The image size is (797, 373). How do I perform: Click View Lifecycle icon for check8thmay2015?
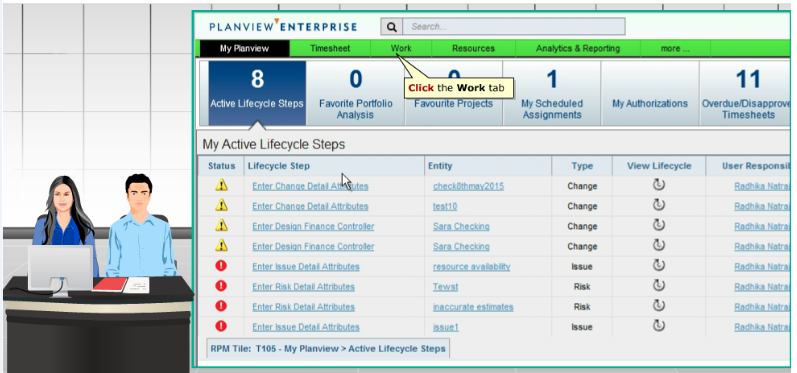[x=659, y=185]
